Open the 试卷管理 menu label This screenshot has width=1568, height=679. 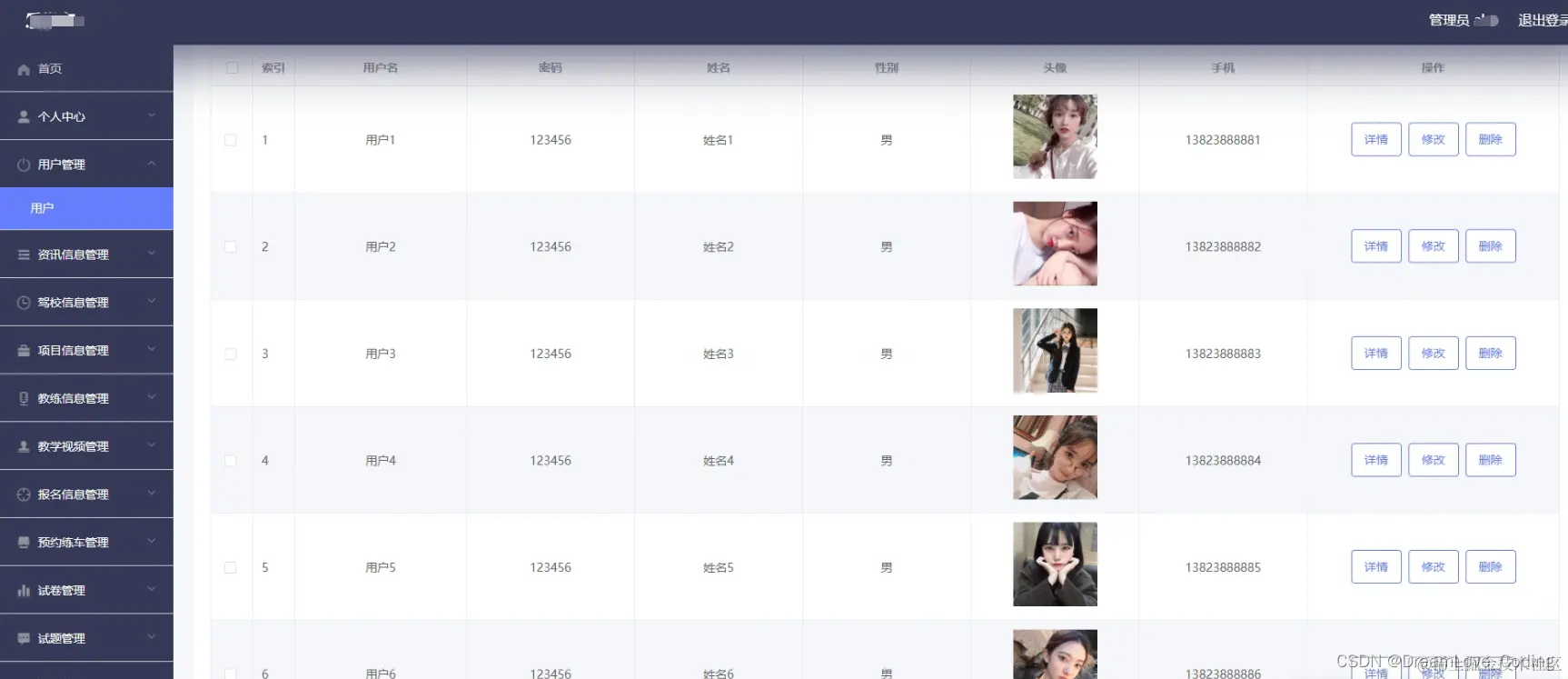click(62, 590)
